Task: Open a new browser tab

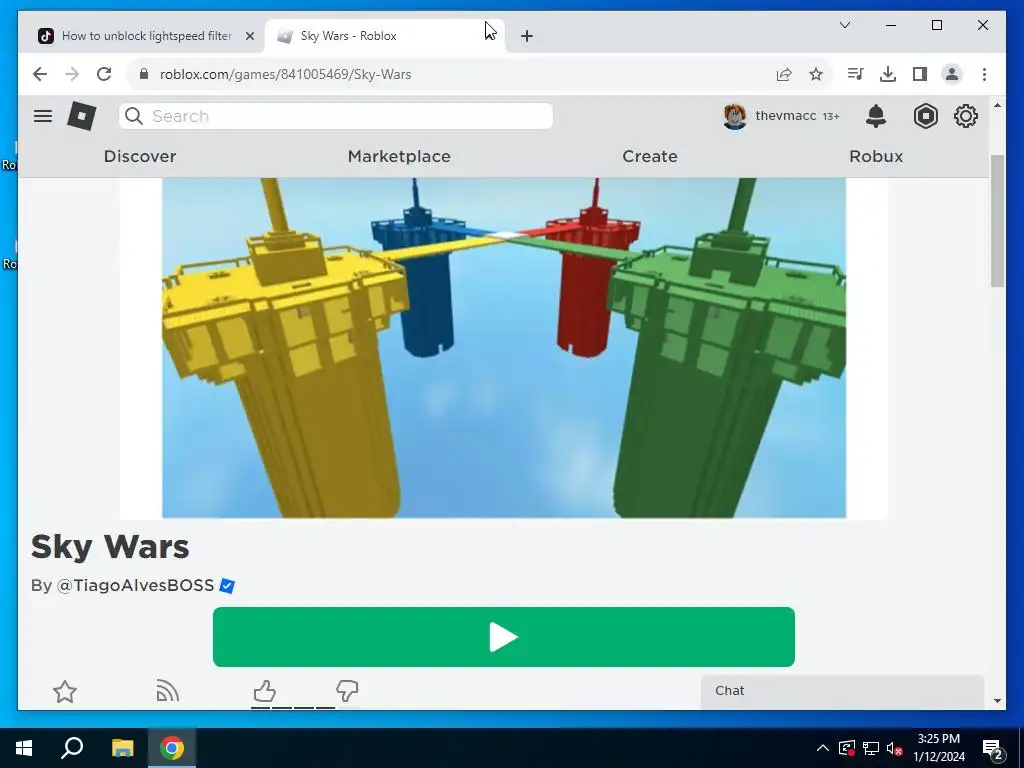Action: click(x=527, y=36)
